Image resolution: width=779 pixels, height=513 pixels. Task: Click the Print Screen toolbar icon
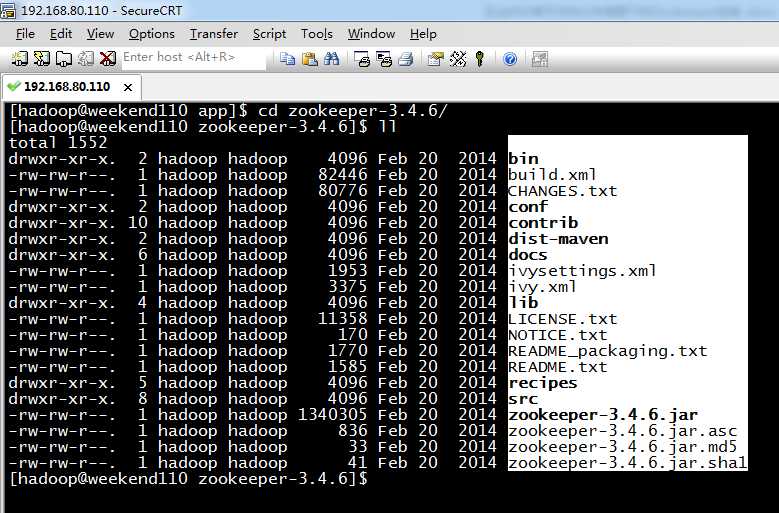pos(362,59)
